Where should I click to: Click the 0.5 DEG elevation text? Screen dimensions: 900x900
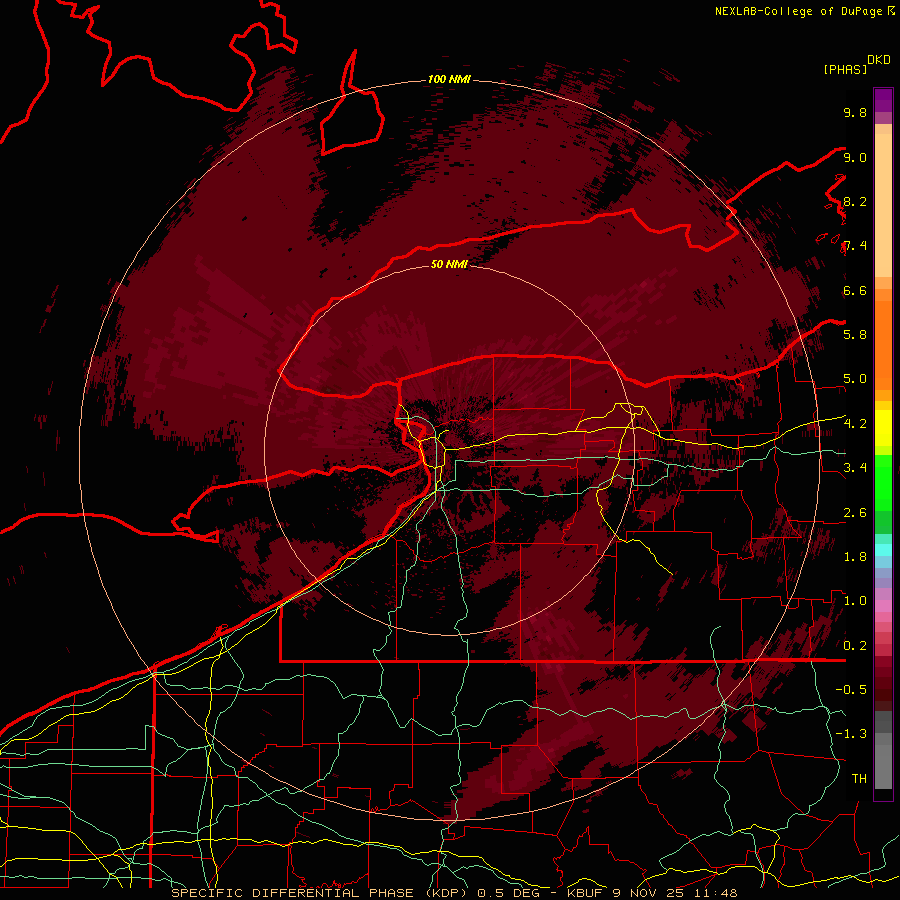pos(507,893)
